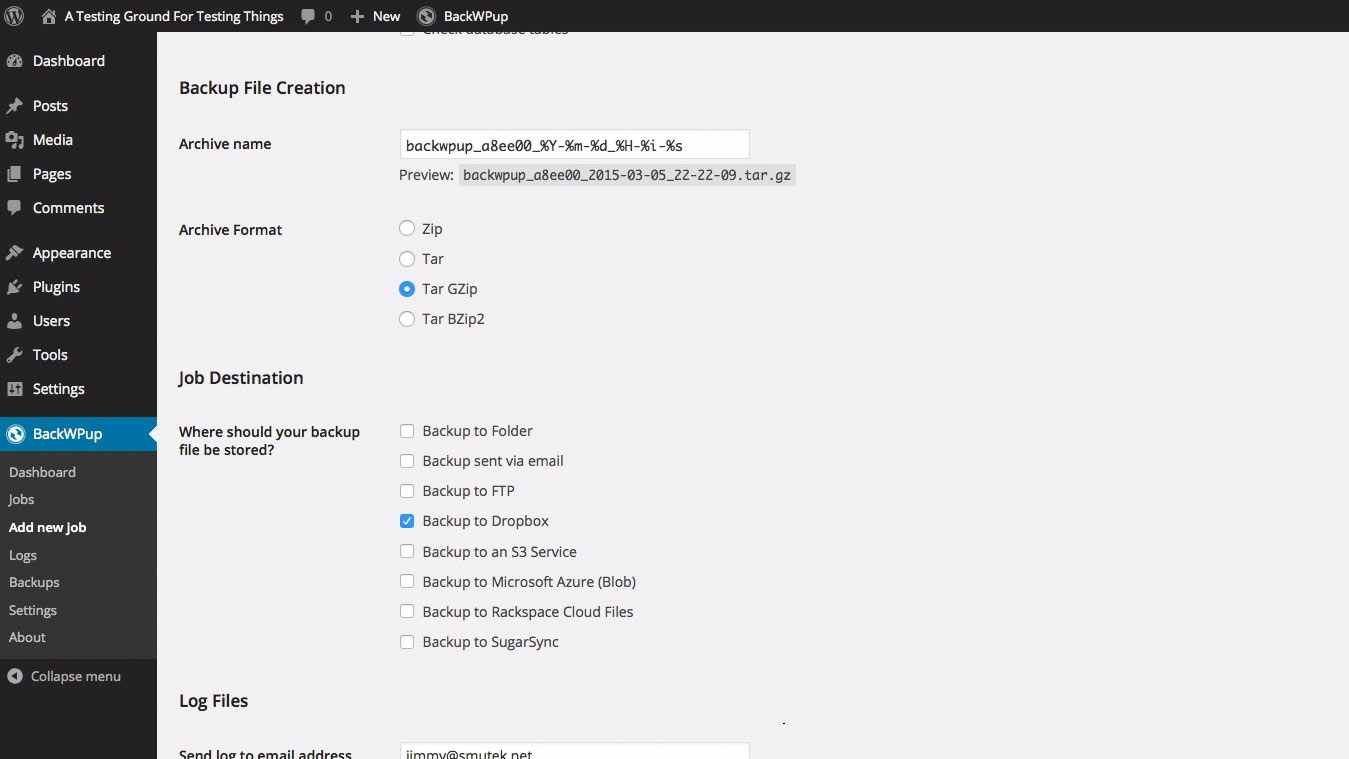The image size is (1349, 759).
Task: Click A Testing Ground For Testing Things
Action: [174, 16]
